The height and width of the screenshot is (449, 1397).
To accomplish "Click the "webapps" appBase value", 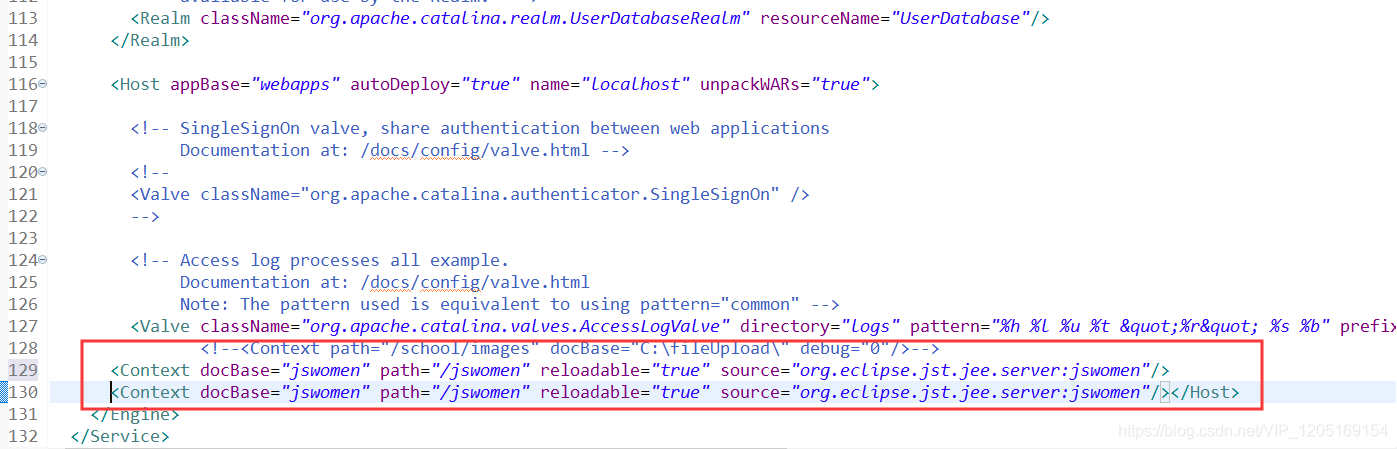I will 295,85.
